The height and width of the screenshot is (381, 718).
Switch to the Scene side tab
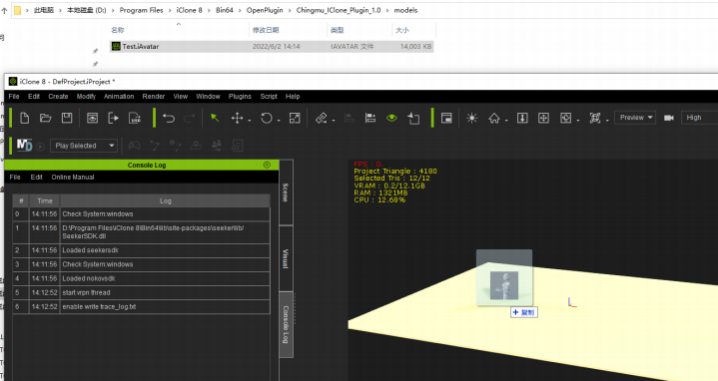click(x=286, y=192)
